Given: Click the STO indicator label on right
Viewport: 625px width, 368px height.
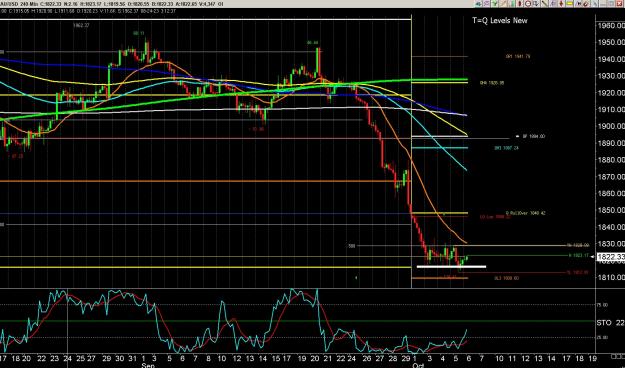Looking at the screenshot, I should point(604,323).
